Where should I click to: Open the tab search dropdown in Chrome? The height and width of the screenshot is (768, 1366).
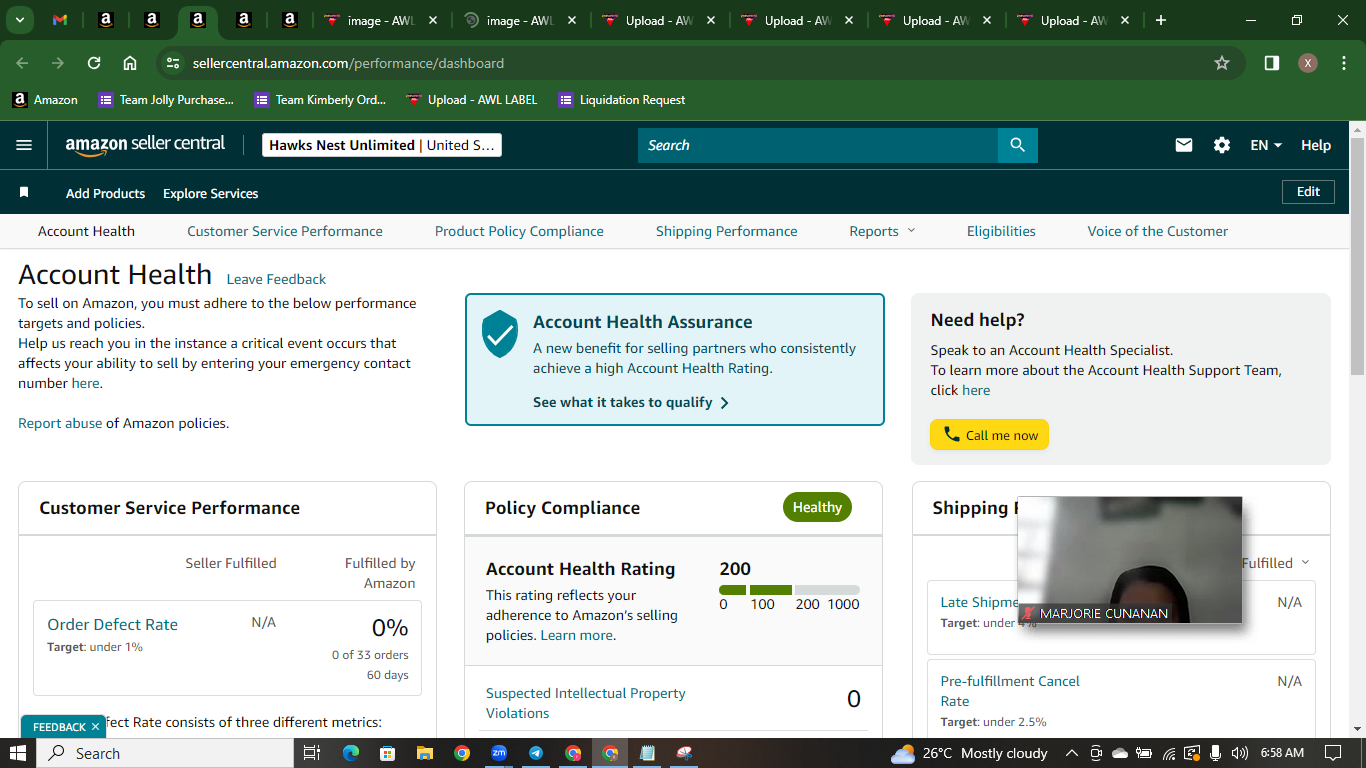[19, 20]
